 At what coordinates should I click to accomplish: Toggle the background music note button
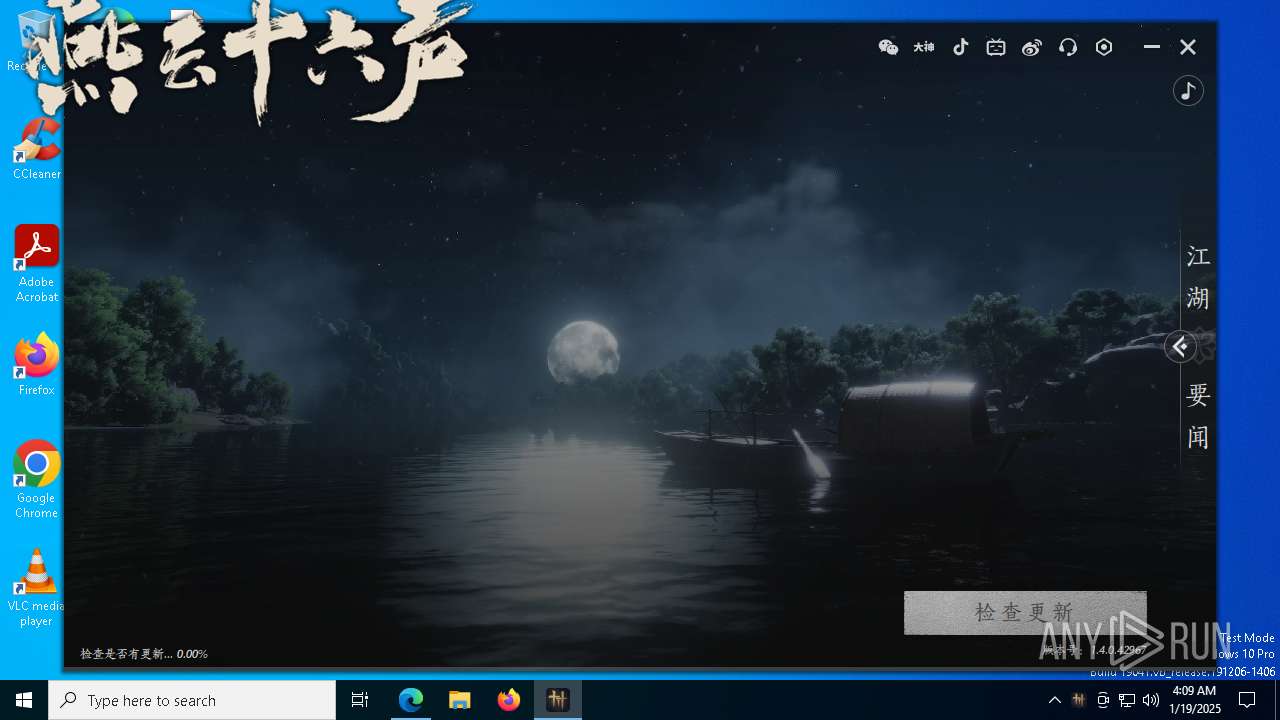click(1188, 91)
